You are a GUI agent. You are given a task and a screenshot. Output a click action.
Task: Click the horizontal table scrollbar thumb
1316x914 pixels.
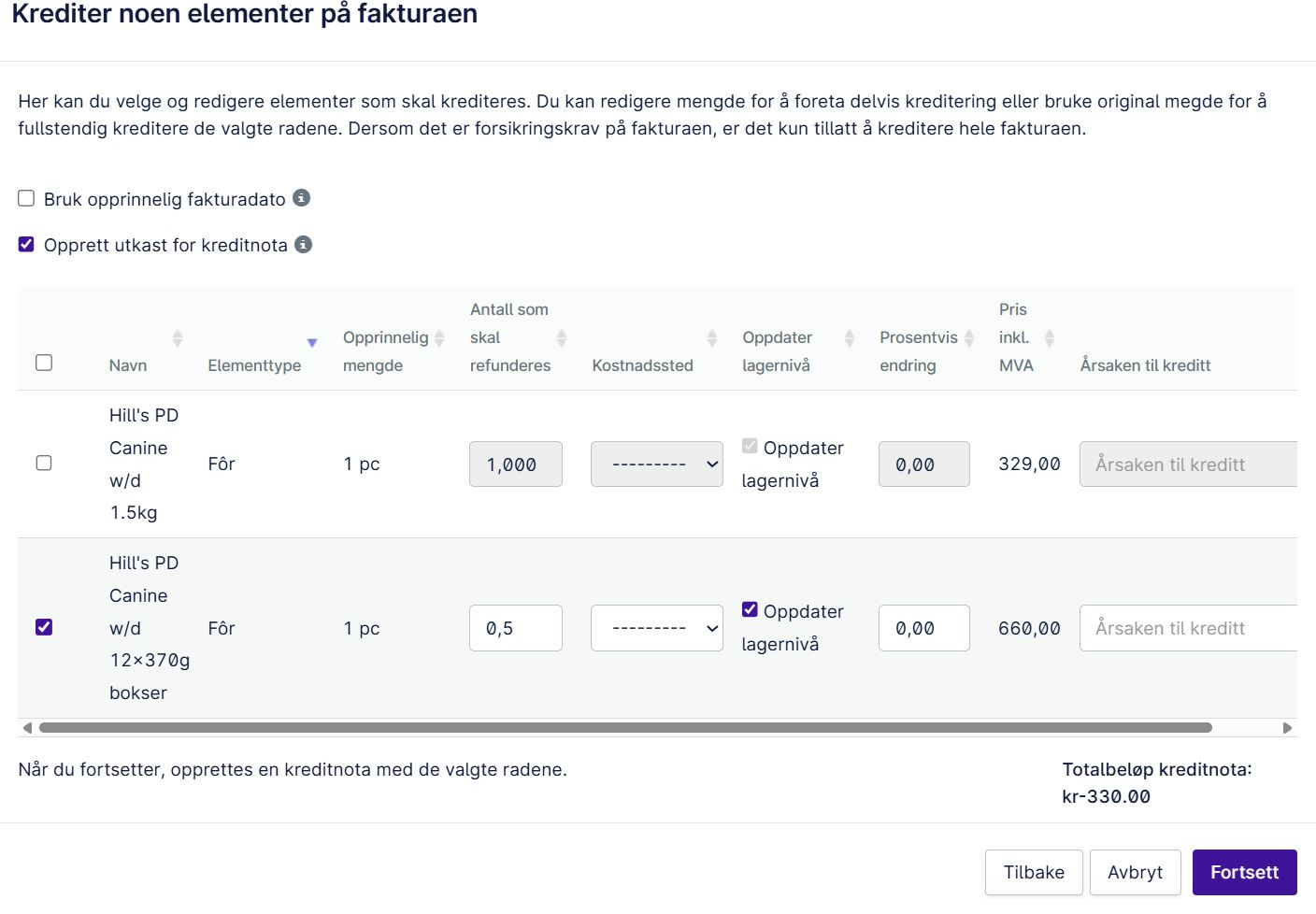tap(625, 727)
